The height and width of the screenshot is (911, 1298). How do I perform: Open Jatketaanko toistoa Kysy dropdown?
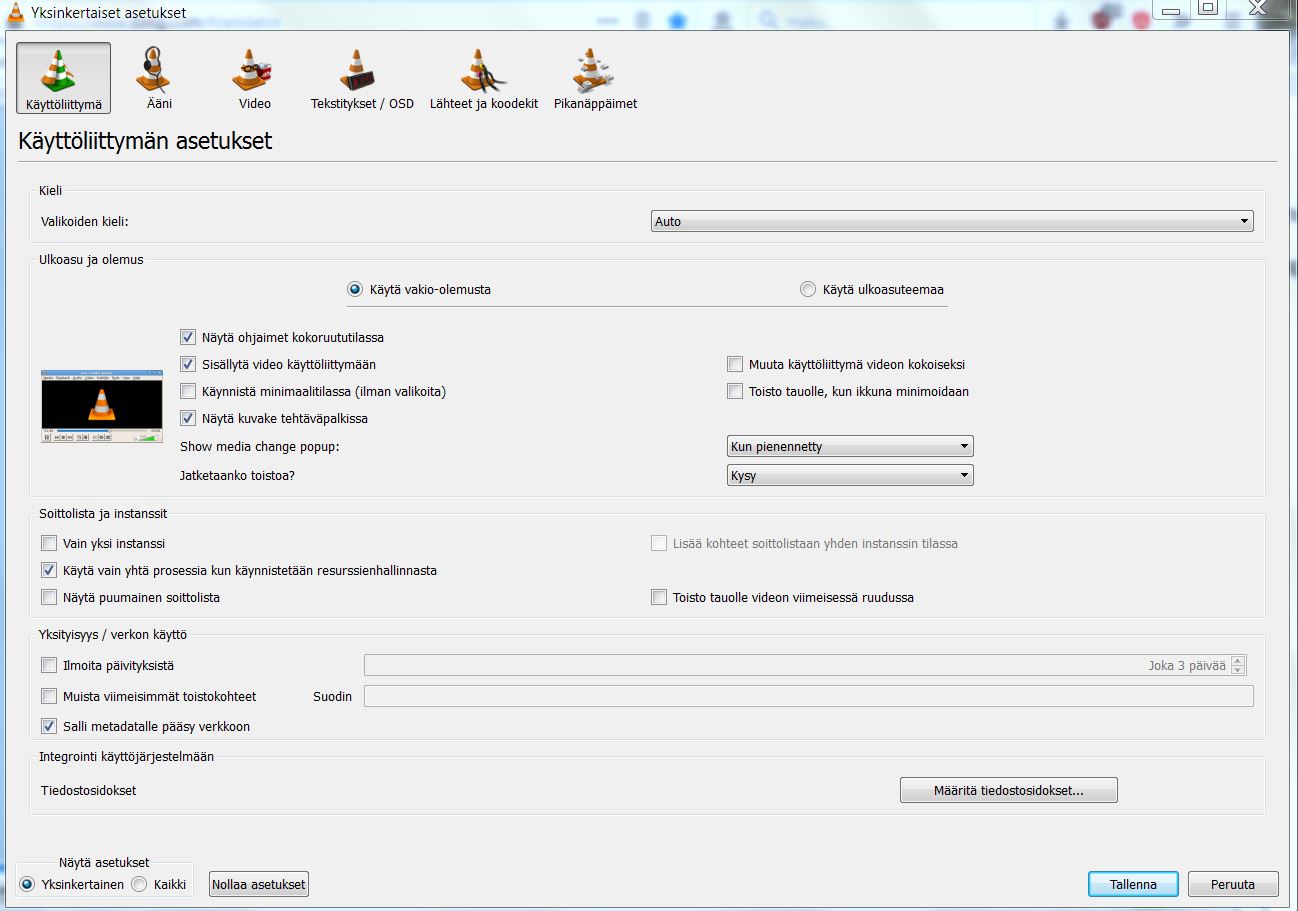coord(850,476)
